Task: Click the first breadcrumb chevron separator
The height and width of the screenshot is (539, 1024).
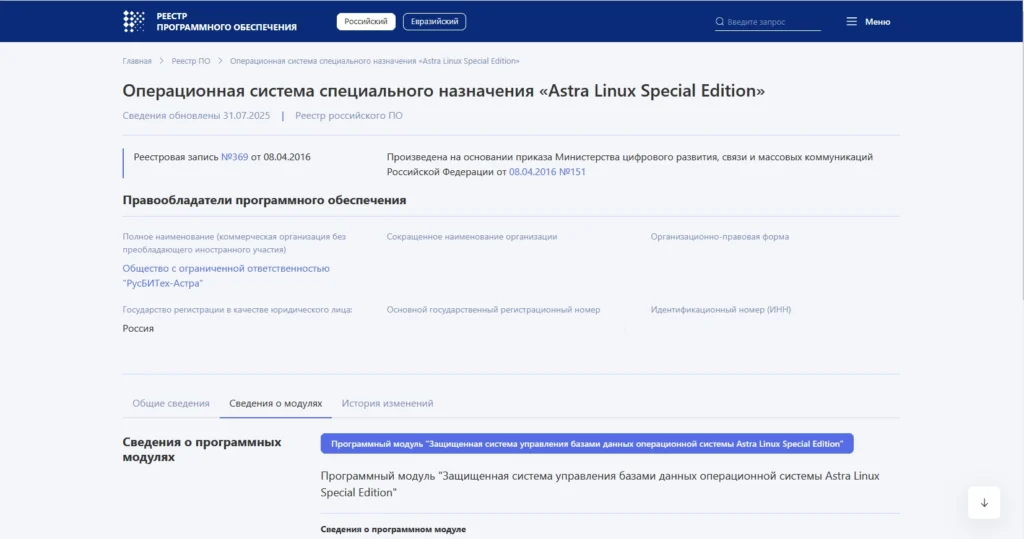Action: tap(161, 61)
